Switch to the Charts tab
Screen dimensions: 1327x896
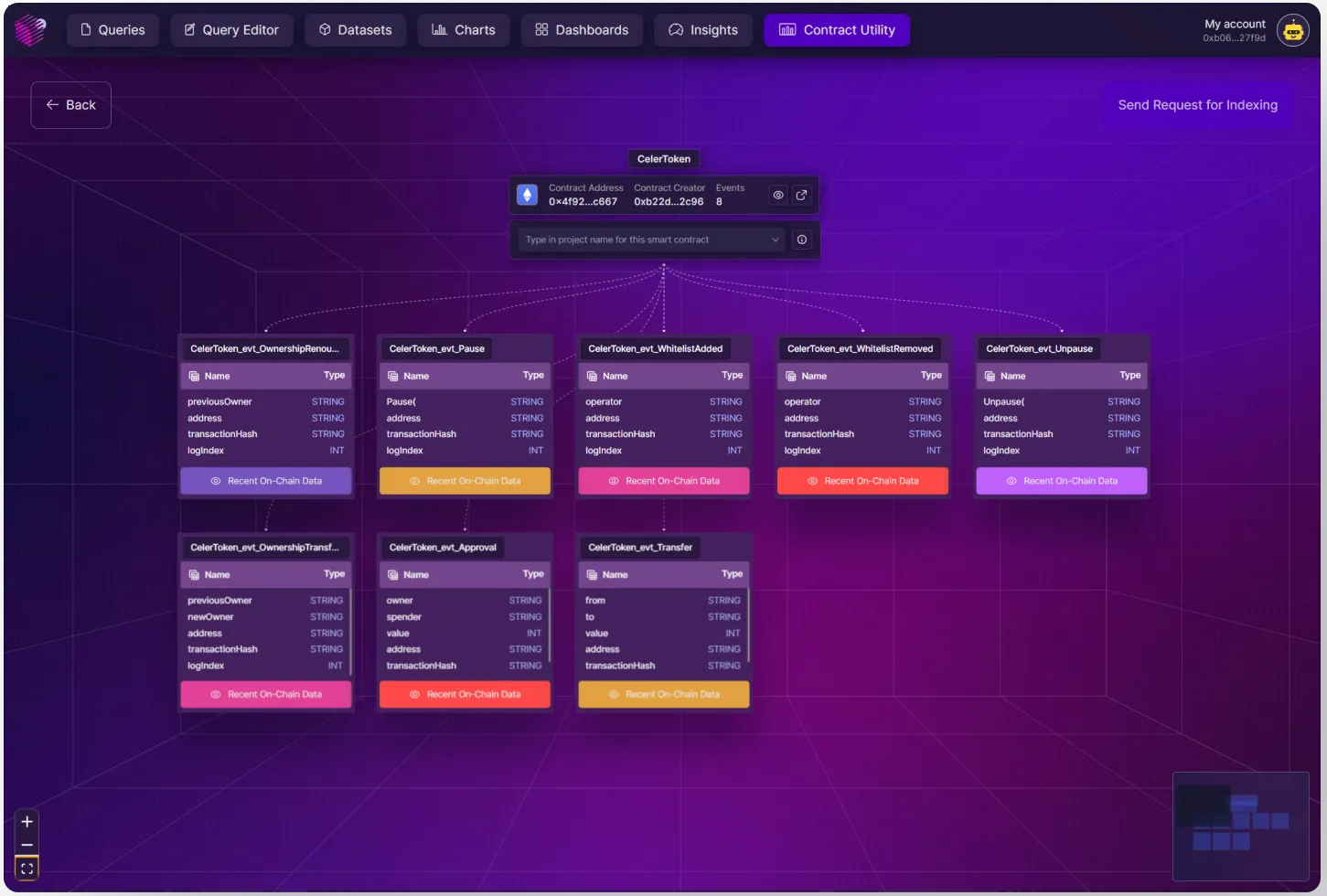coord(464,30)
